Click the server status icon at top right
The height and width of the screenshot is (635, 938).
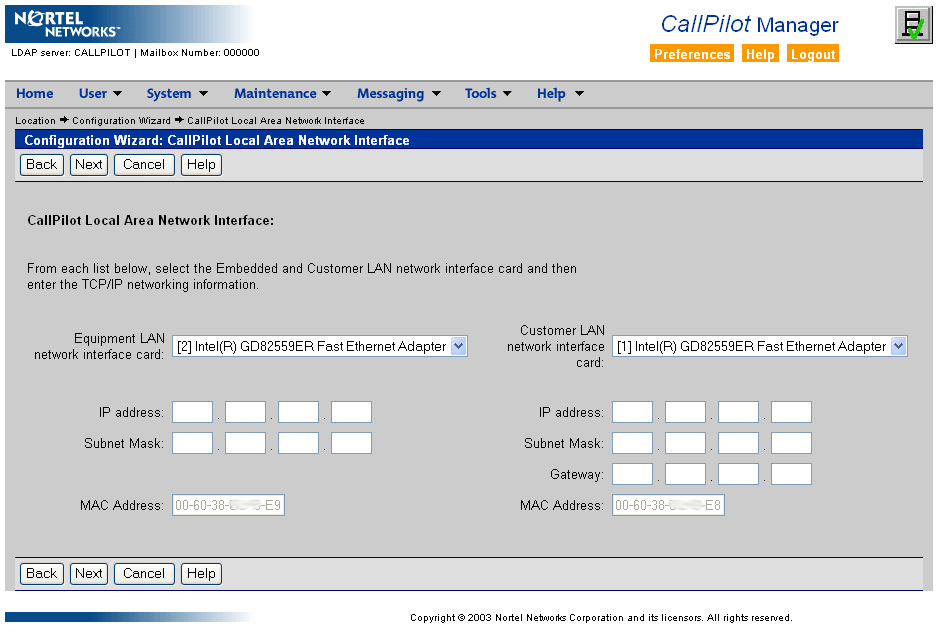pos(913,25)
